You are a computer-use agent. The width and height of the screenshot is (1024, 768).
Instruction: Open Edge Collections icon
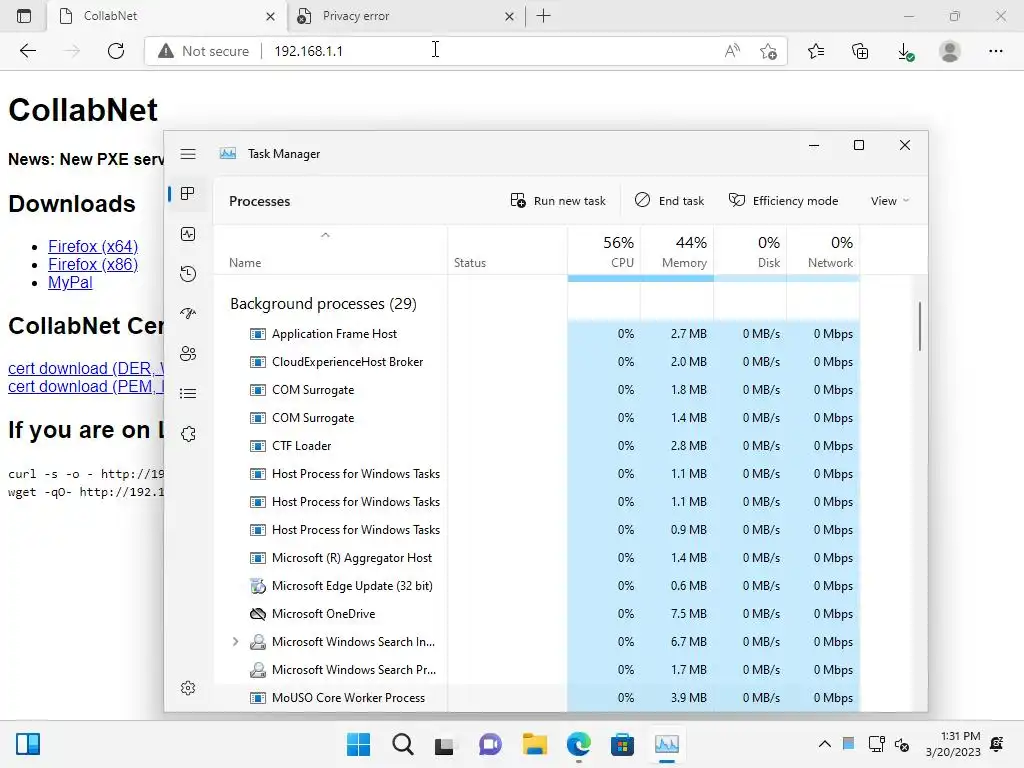click(860, 51)
